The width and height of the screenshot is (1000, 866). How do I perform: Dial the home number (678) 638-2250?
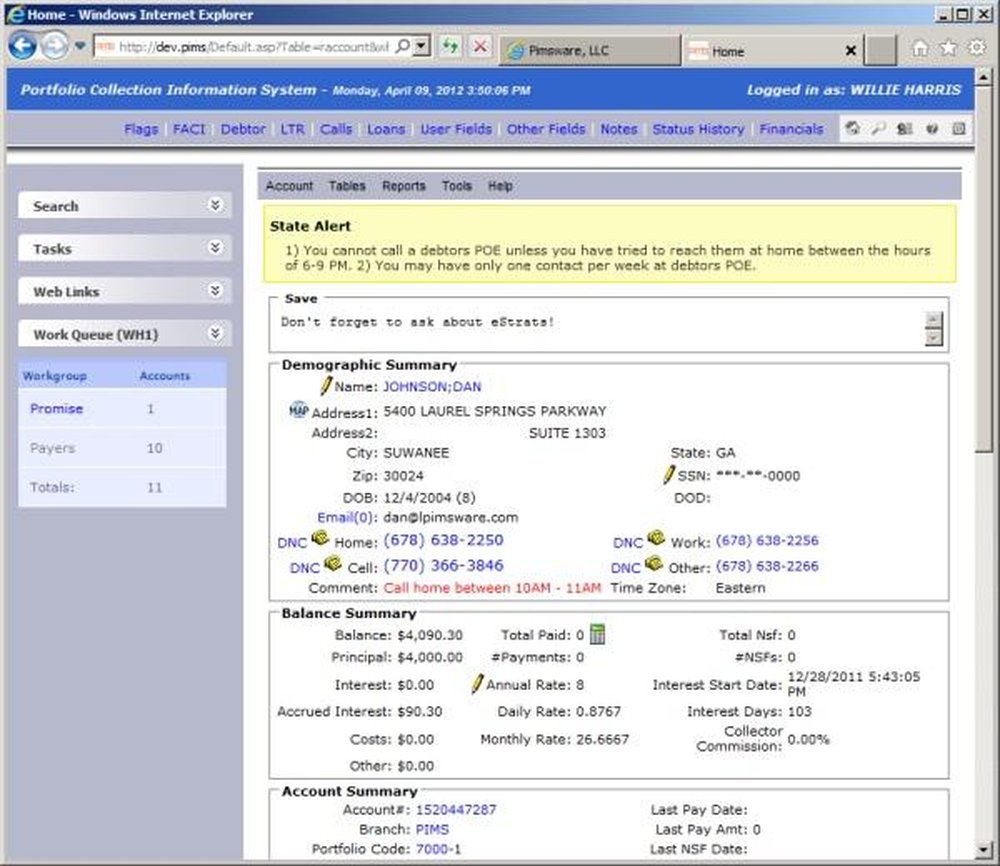443,540
